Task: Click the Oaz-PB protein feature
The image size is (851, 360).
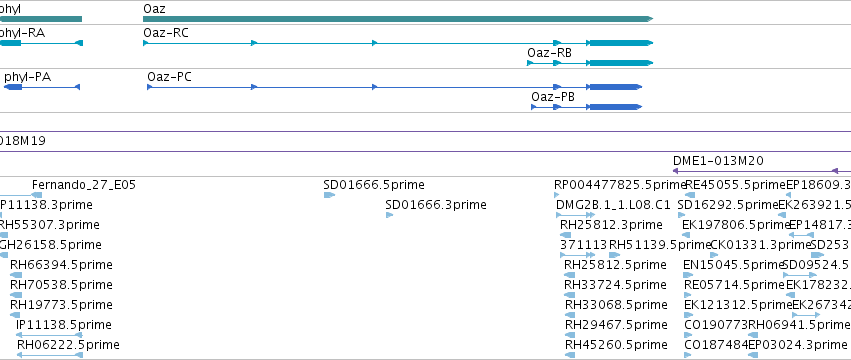Action: (x=586, y=107)
